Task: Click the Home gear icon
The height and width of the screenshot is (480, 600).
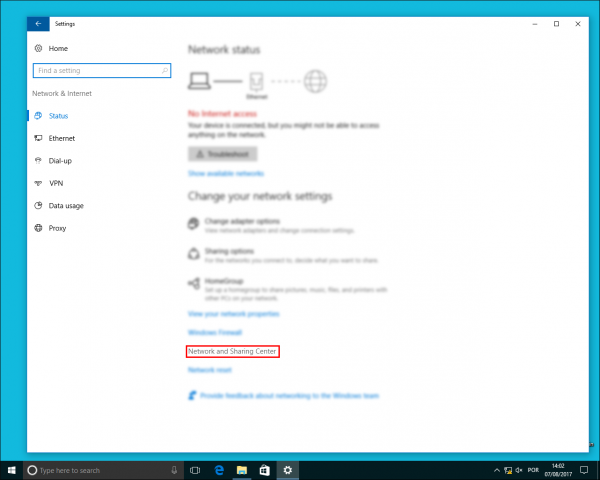Action: (38, 48)
